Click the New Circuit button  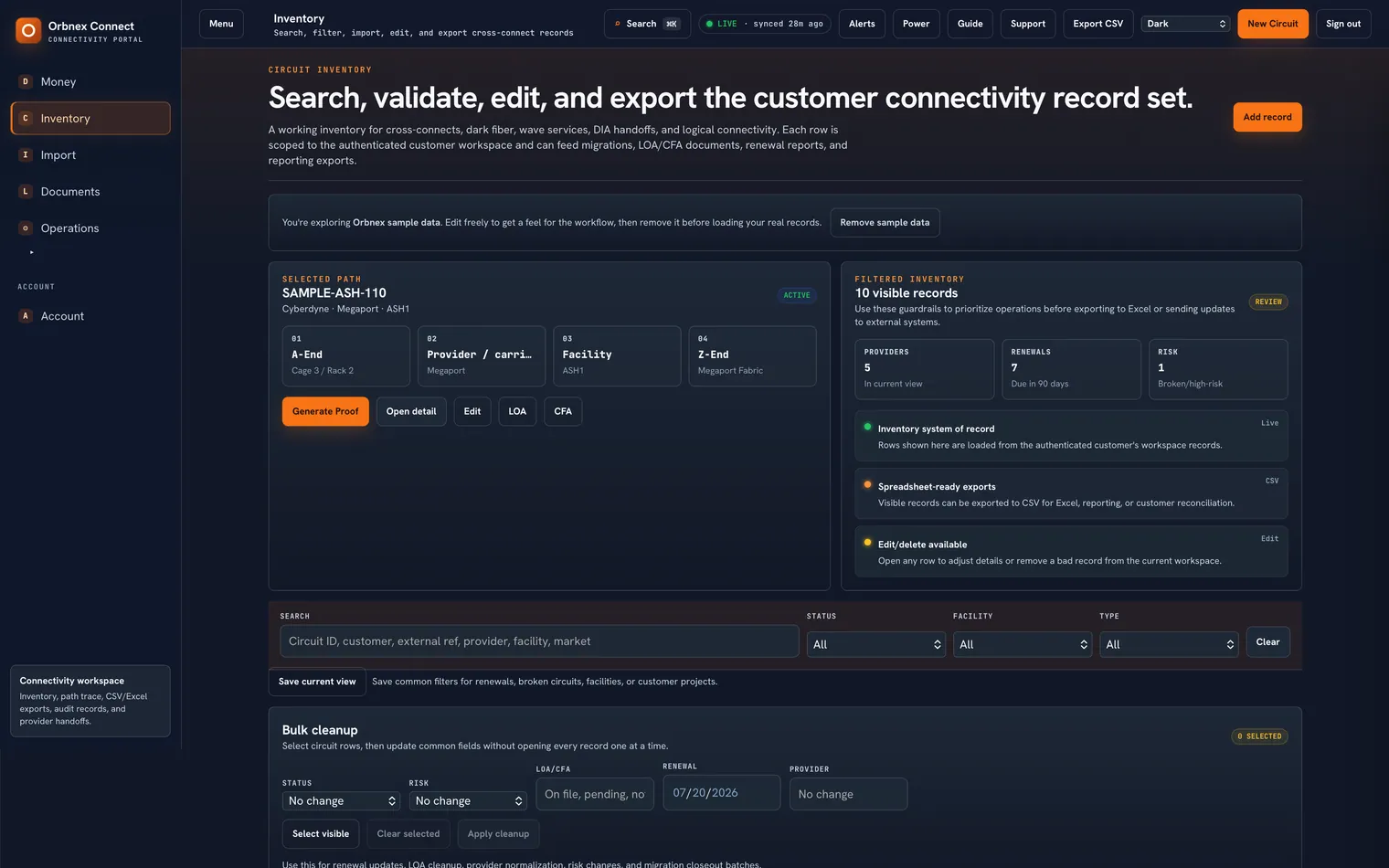[1273, 24]
